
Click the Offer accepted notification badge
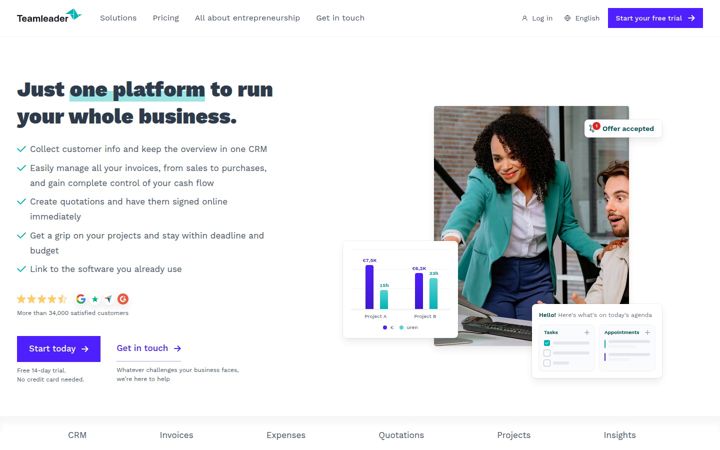pos(623,129)
